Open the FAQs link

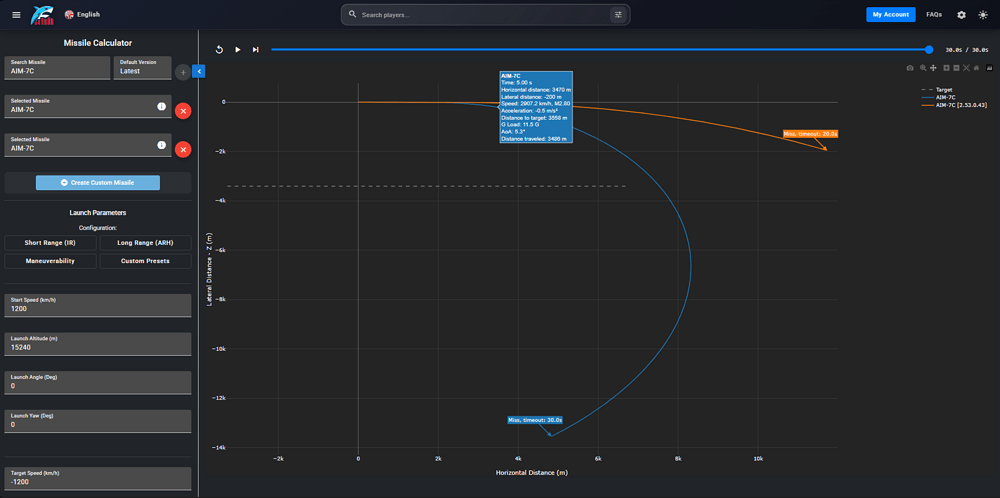pyautogui.click(x=934, y=15)
